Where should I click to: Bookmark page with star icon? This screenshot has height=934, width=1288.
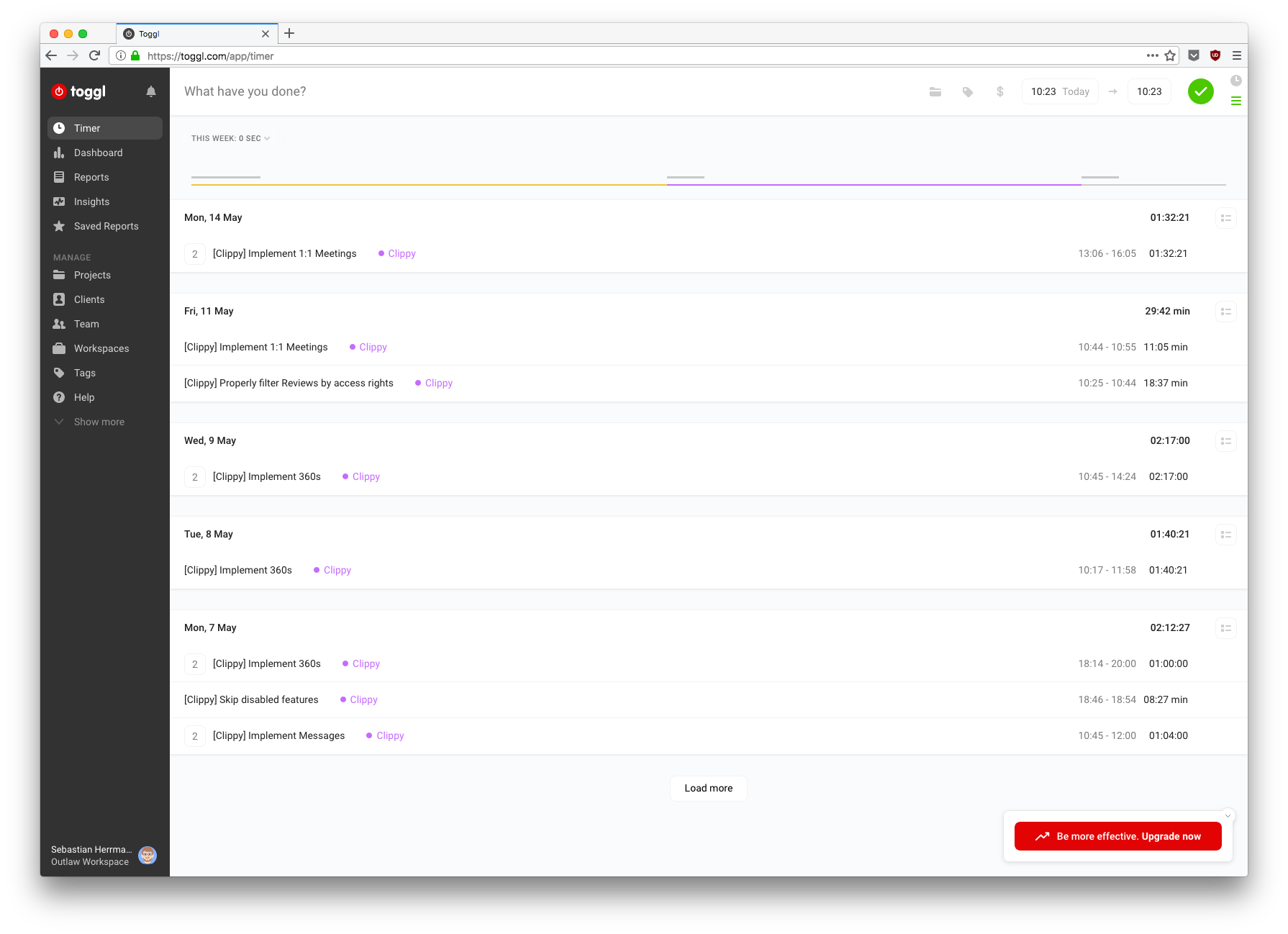tap(1170, 55)
